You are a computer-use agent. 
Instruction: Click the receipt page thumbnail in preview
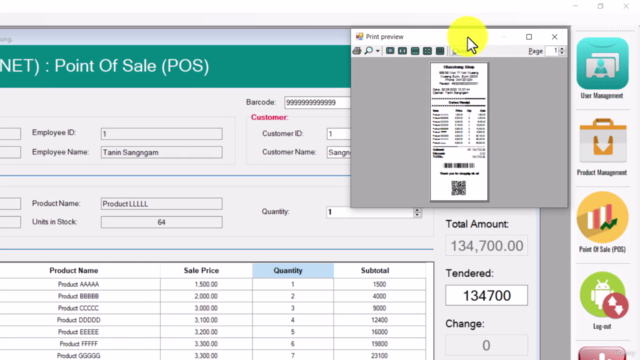pyautogui.click(x=459, y=132)
